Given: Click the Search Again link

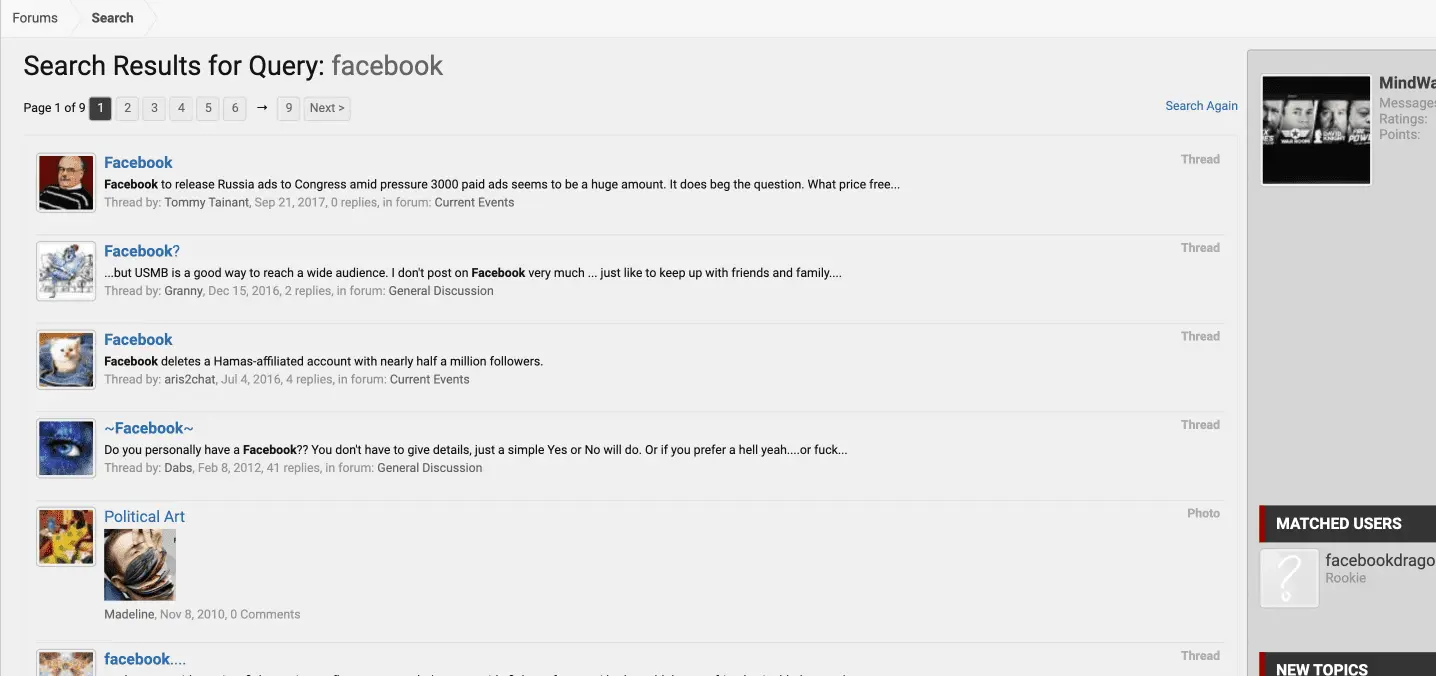Looking at the screenshot, I should point(1201,106).
